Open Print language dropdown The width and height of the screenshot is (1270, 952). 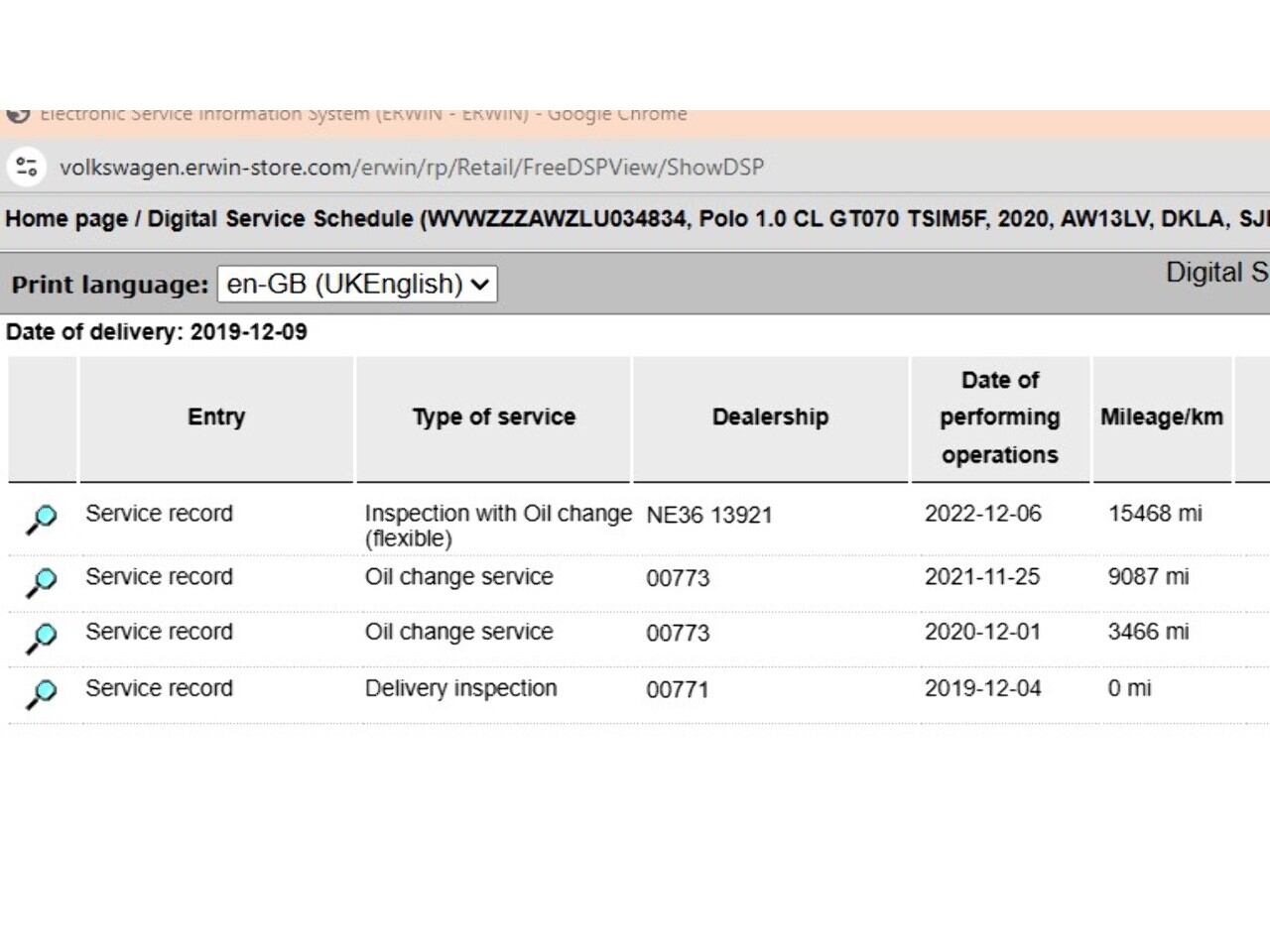point(357,284)
